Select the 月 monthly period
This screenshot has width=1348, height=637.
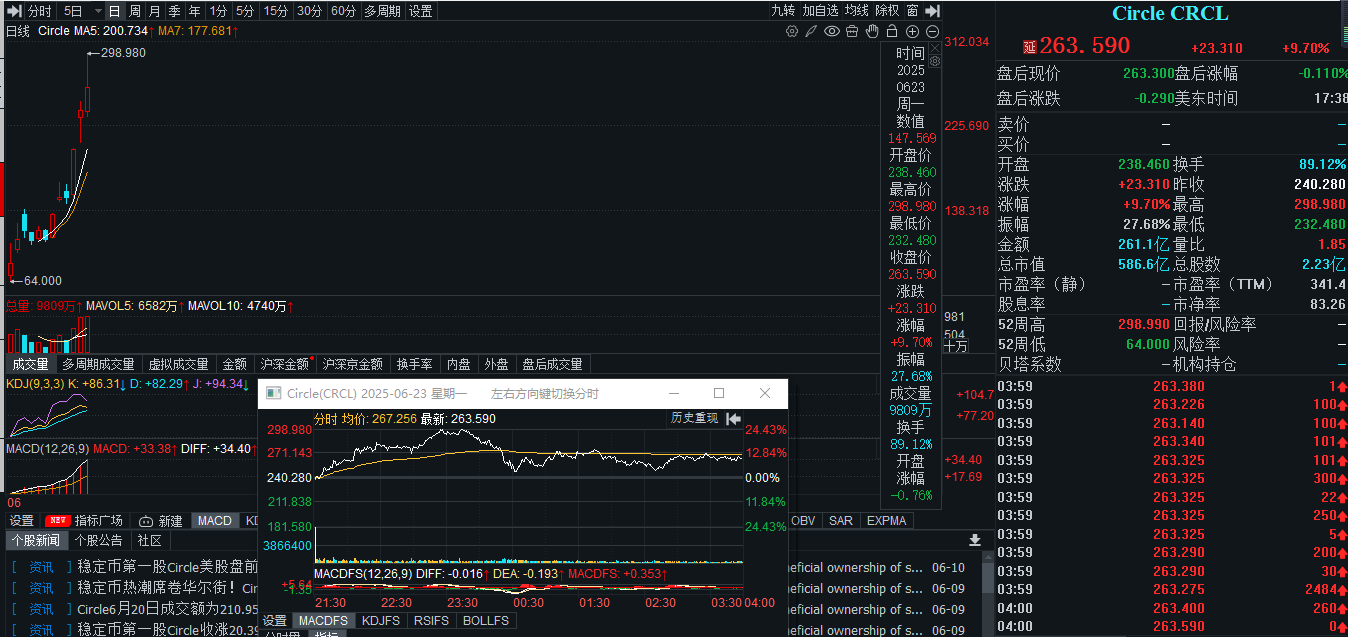[x=154, y=11]
